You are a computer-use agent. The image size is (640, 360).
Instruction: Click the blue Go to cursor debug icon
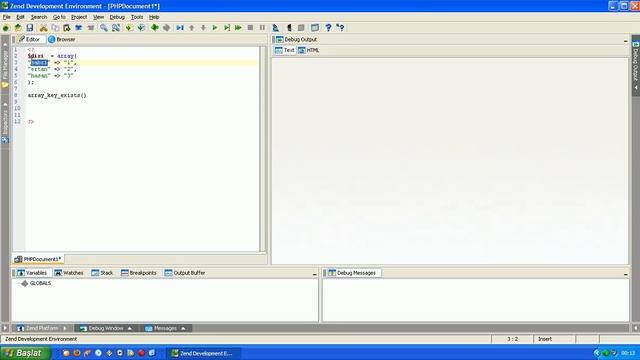[x=180, y=28]
